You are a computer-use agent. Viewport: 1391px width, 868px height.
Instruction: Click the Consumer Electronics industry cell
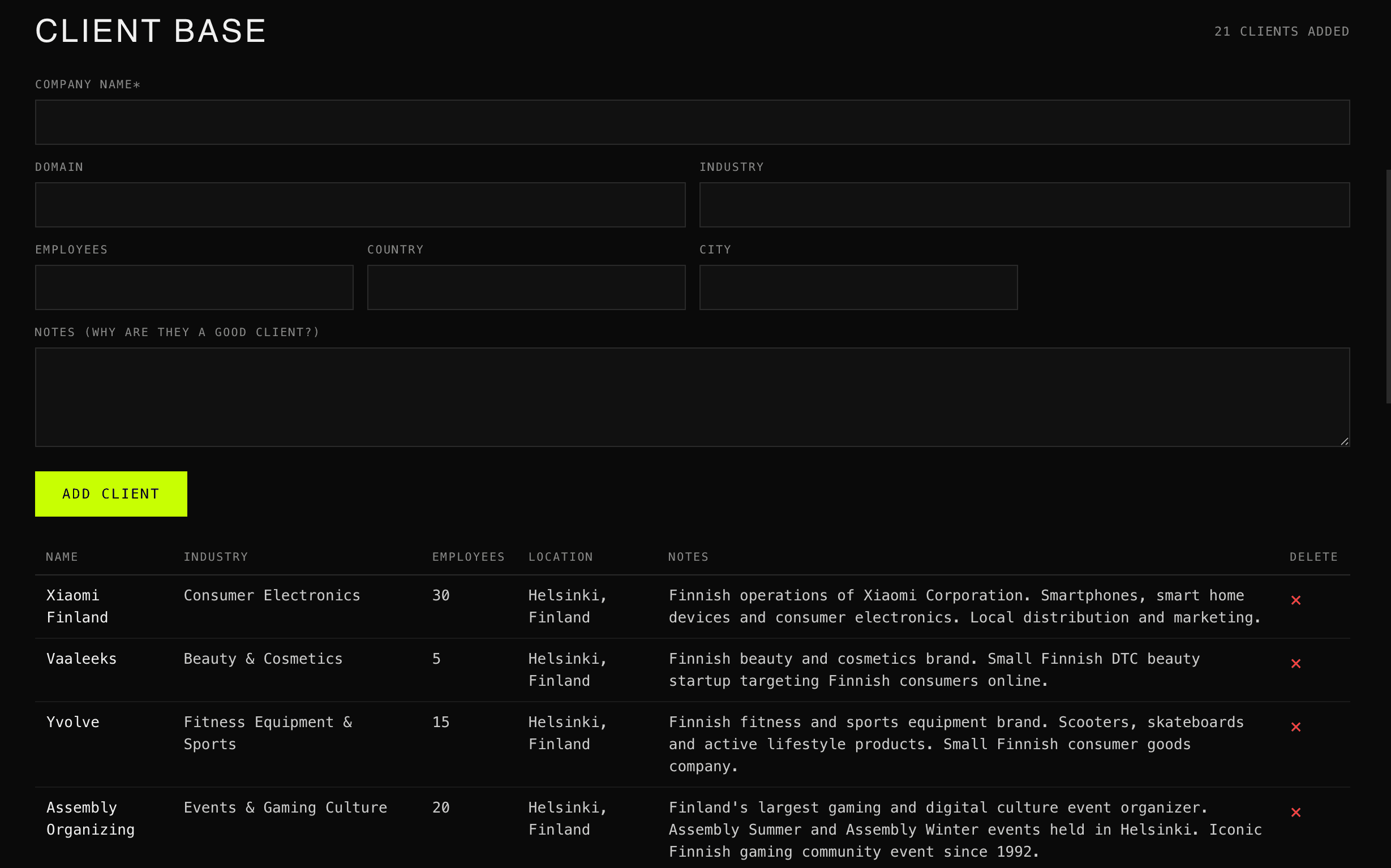[x=272, y=595]
